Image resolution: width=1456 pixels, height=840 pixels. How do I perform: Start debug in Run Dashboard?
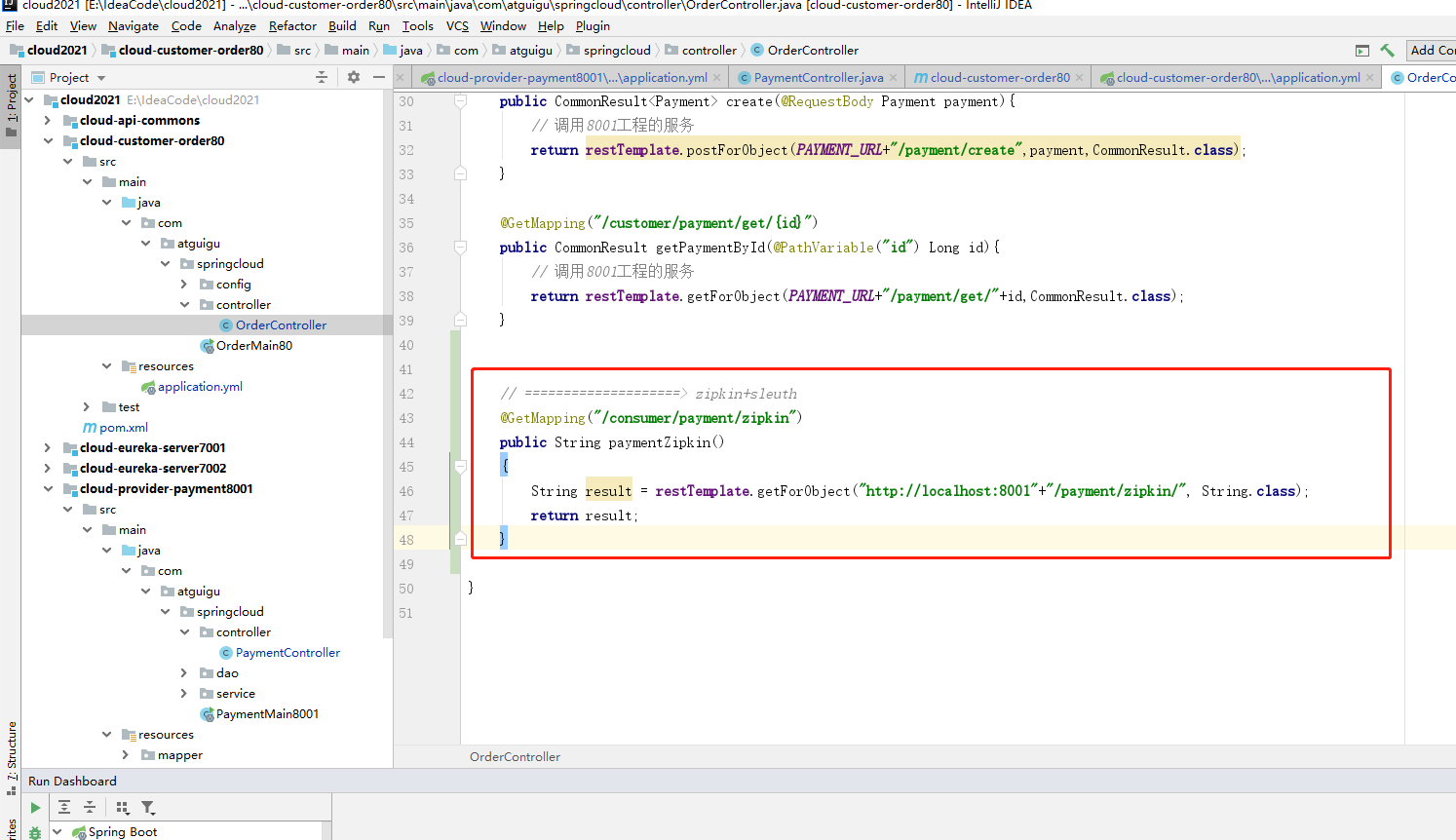tap(35, 832)
